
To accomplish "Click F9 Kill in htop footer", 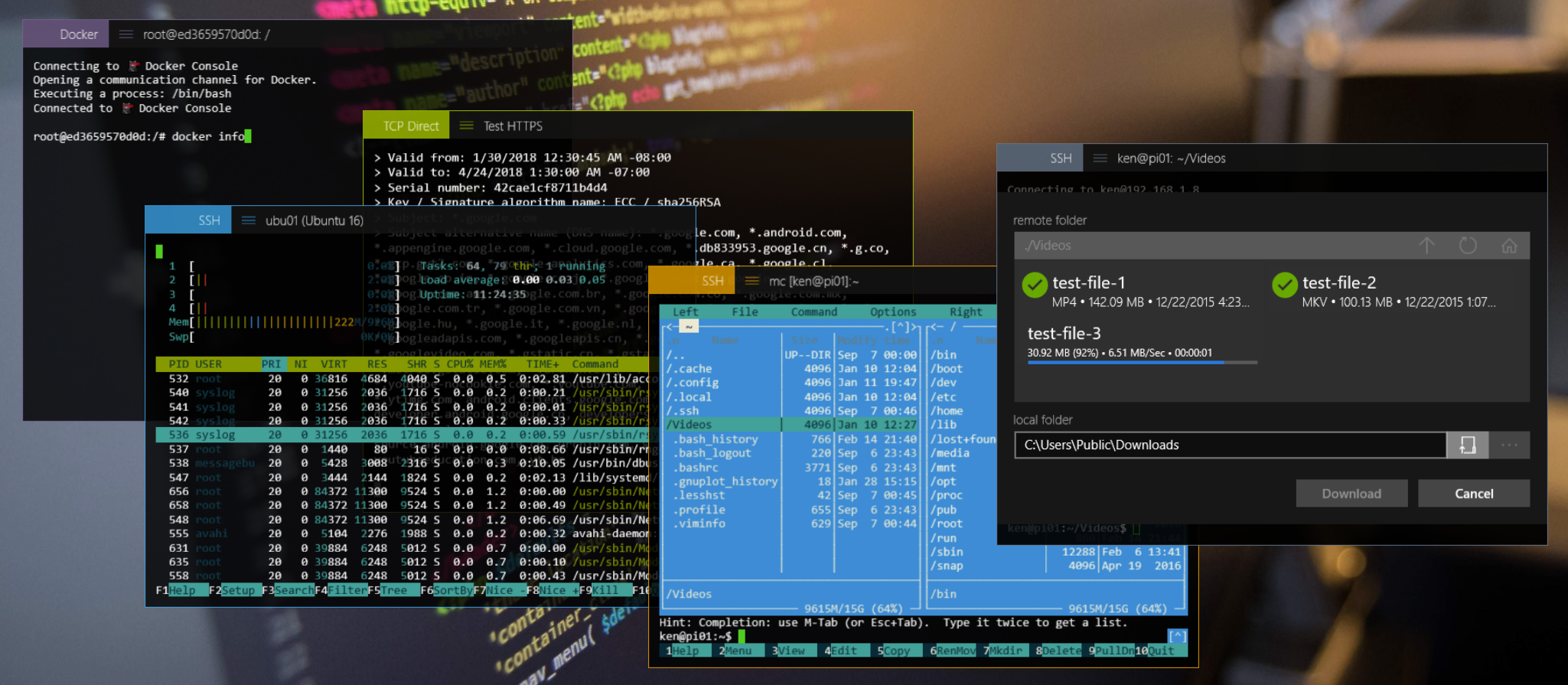I will (605, 590).
